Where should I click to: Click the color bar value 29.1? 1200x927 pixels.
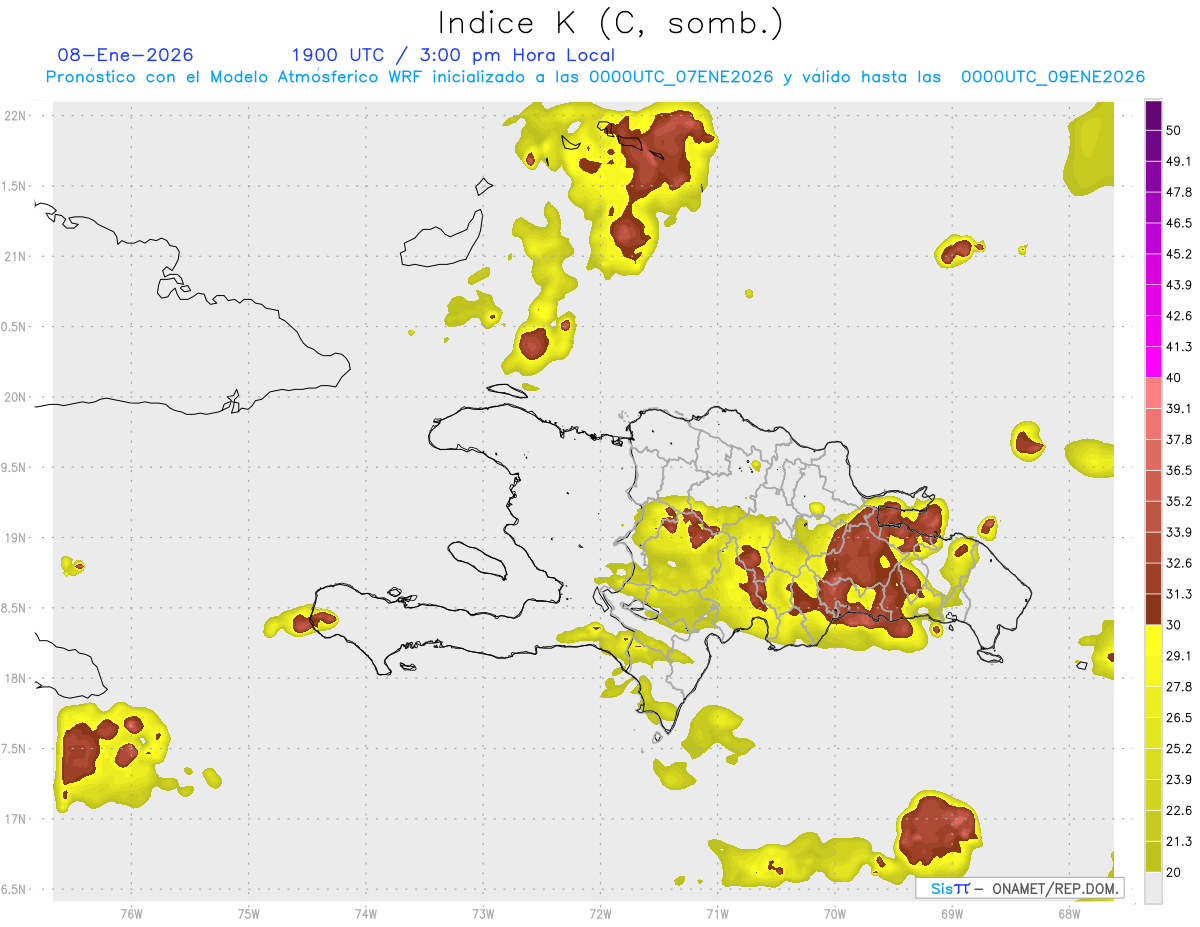pyautogui.click(x=1179, y=656)
